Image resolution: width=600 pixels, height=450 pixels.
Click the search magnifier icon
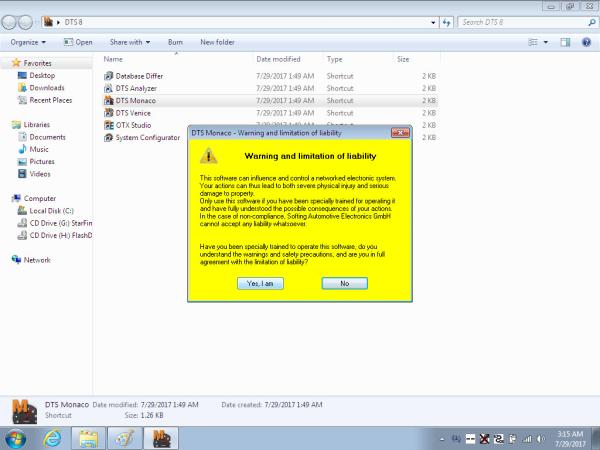point(592,22)
